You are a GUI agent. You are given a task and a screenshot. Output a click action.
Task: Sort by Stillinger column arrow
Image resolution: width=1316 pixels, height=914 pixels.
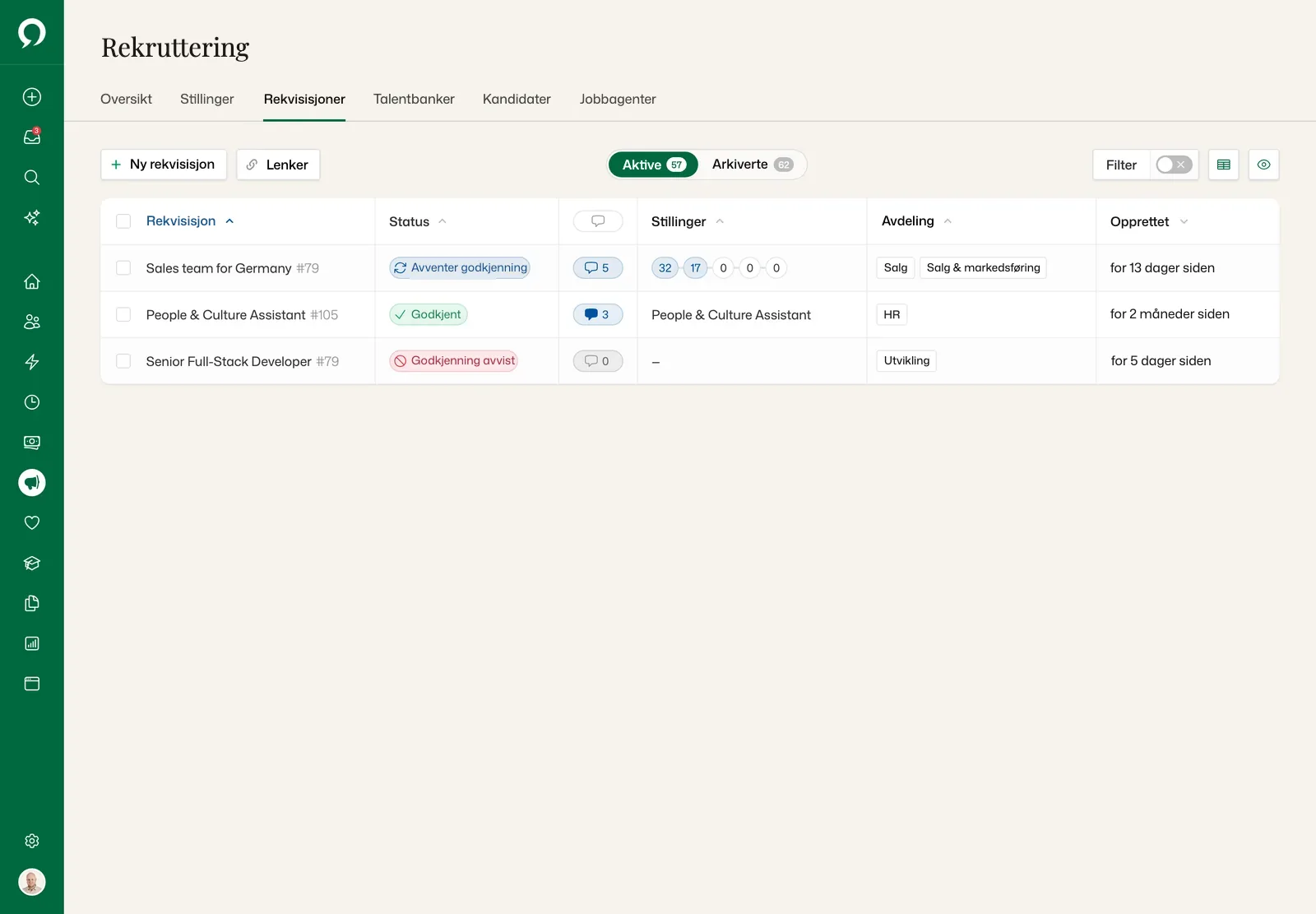(x=720, y=221)
